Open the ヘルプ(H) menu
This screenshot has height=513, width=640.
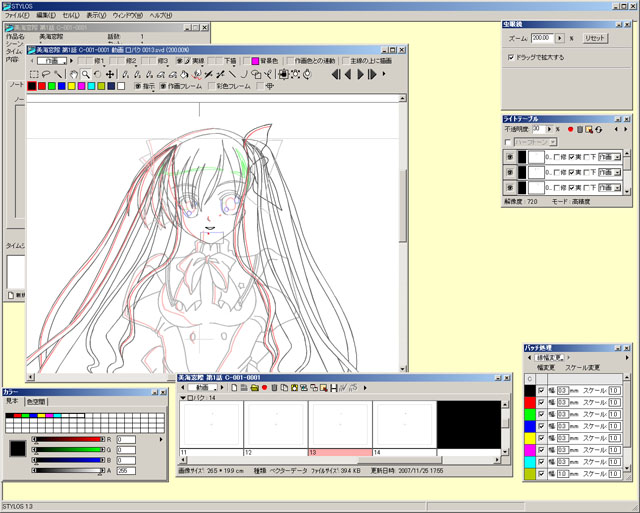click(x=160, y=16)
